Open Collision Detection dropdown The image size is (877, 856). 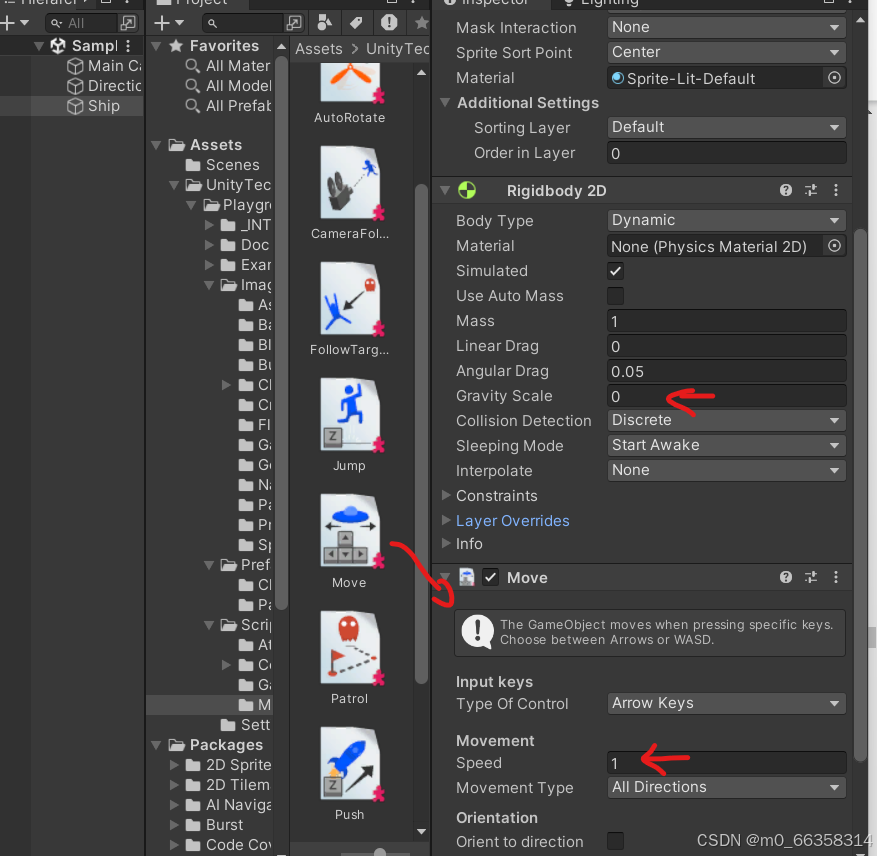[727, 420]
